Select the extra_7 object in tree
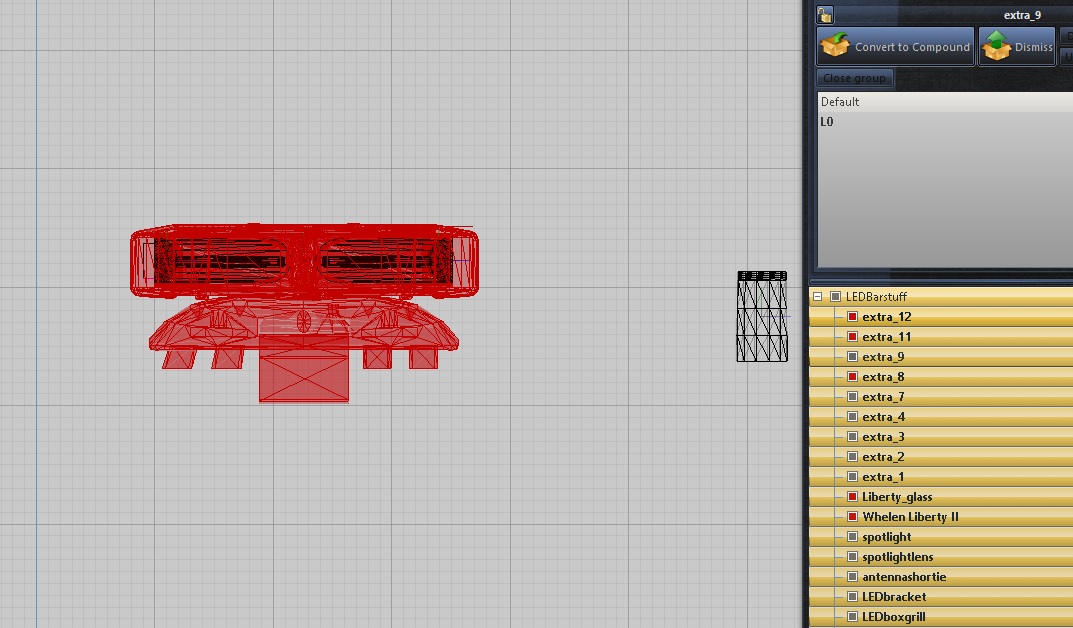The height and width of the screenshot is (628, 1073). click(x=883, y=397)
